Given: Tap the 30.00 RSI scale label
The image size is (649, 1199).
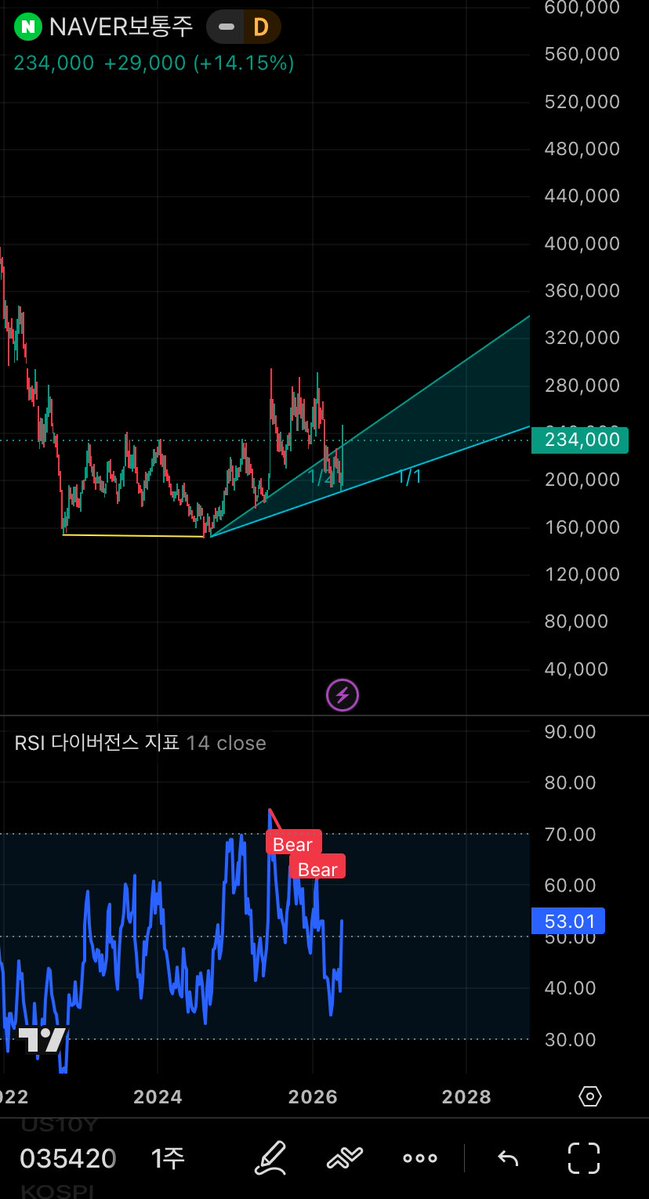Looking at the screenshot, I should pyautogui.click(x=568, y=1039).
